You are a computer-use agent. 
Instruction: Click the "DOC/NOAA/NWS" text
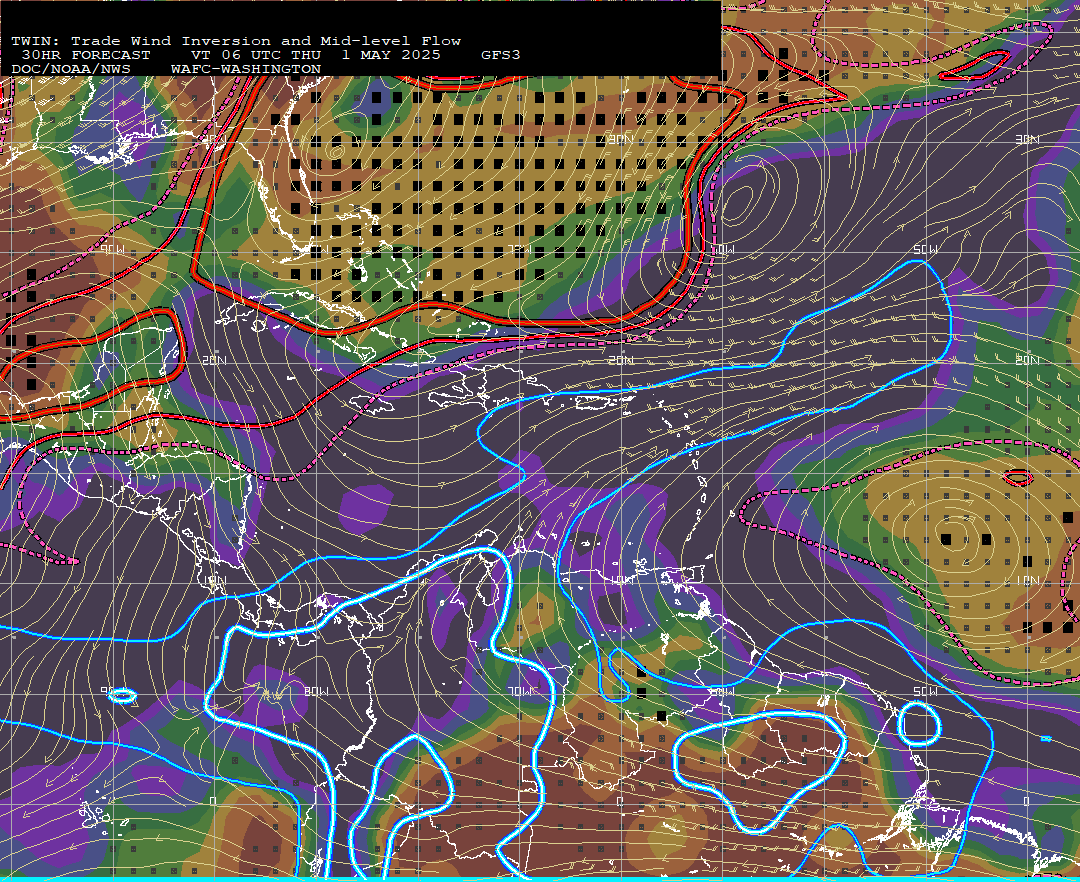71,70
